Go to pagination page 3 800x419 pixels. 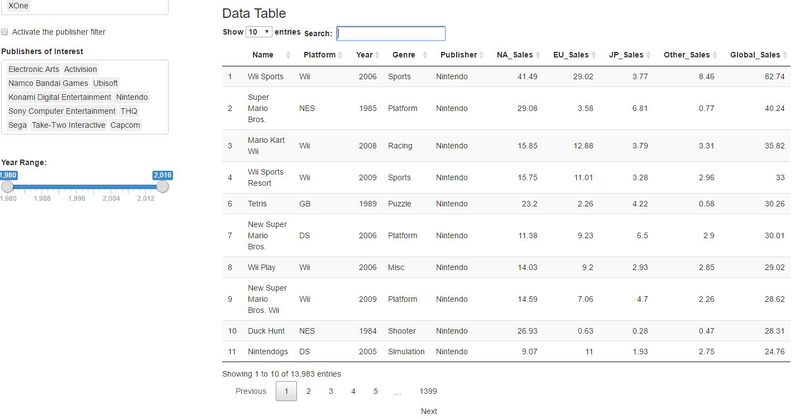coord(331,391)
